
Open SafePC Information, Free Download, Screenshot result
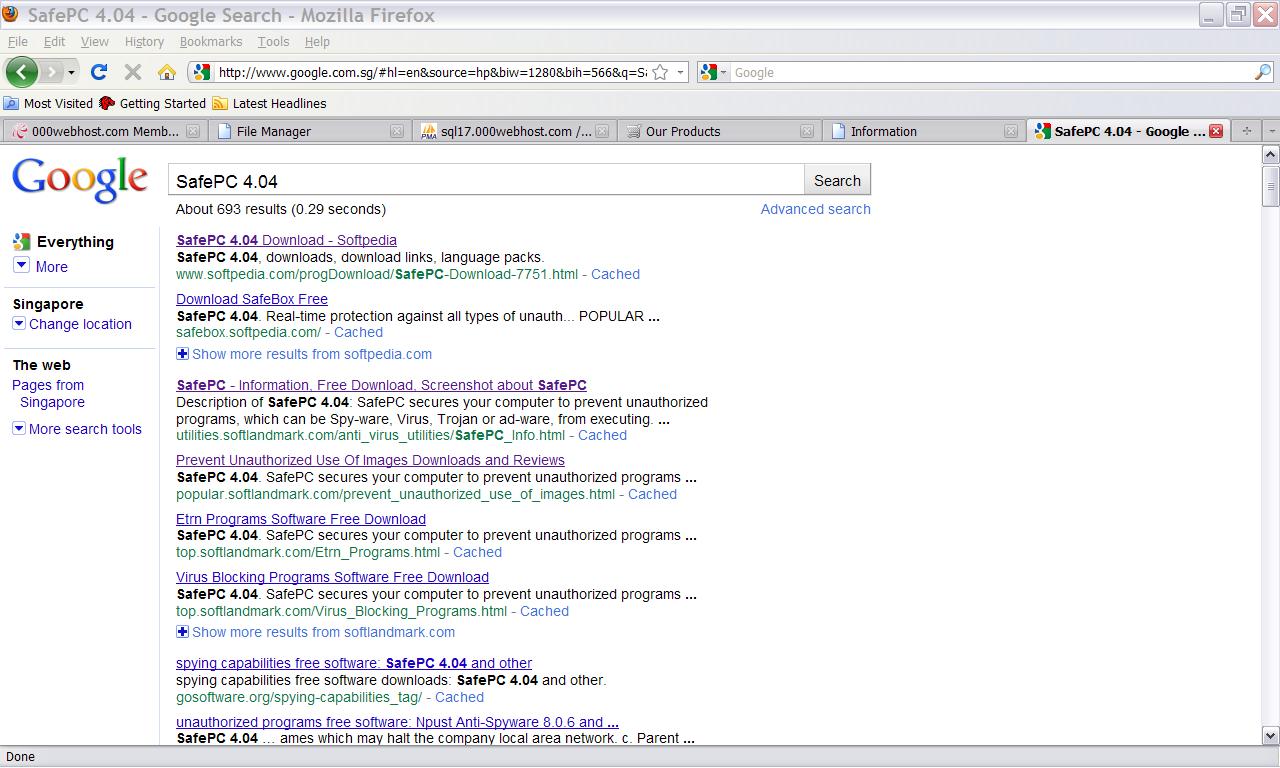click(x=381, y=385)
